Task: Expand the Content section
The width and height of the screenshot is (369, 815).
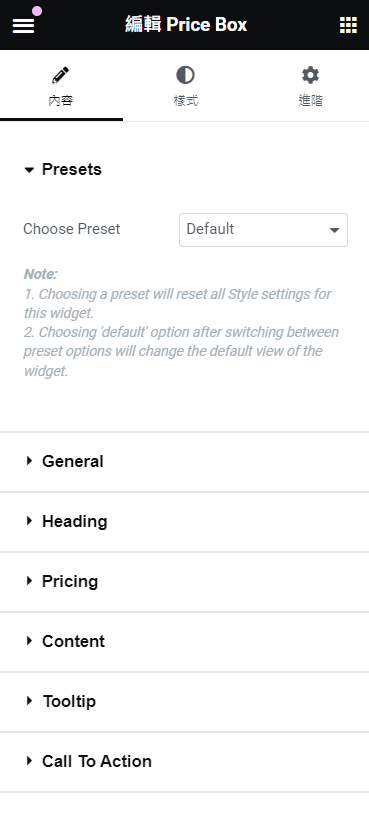Action: (x=184, y=641)
